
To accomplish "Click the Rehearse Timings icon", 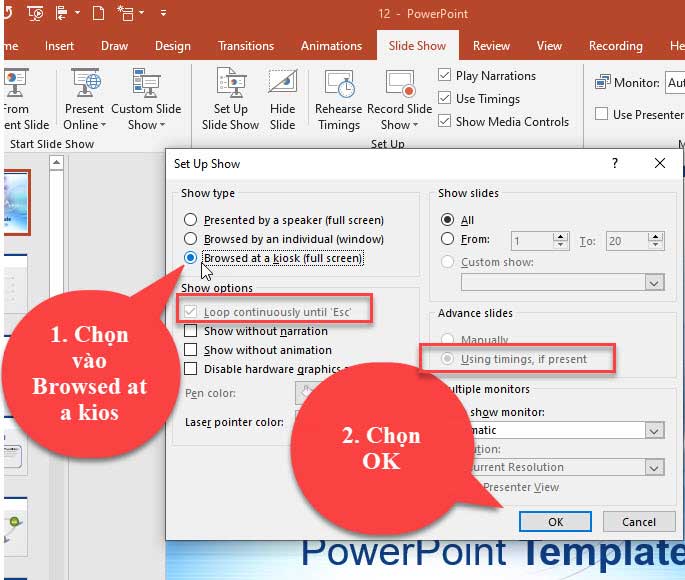I will (x=339, y=83).
